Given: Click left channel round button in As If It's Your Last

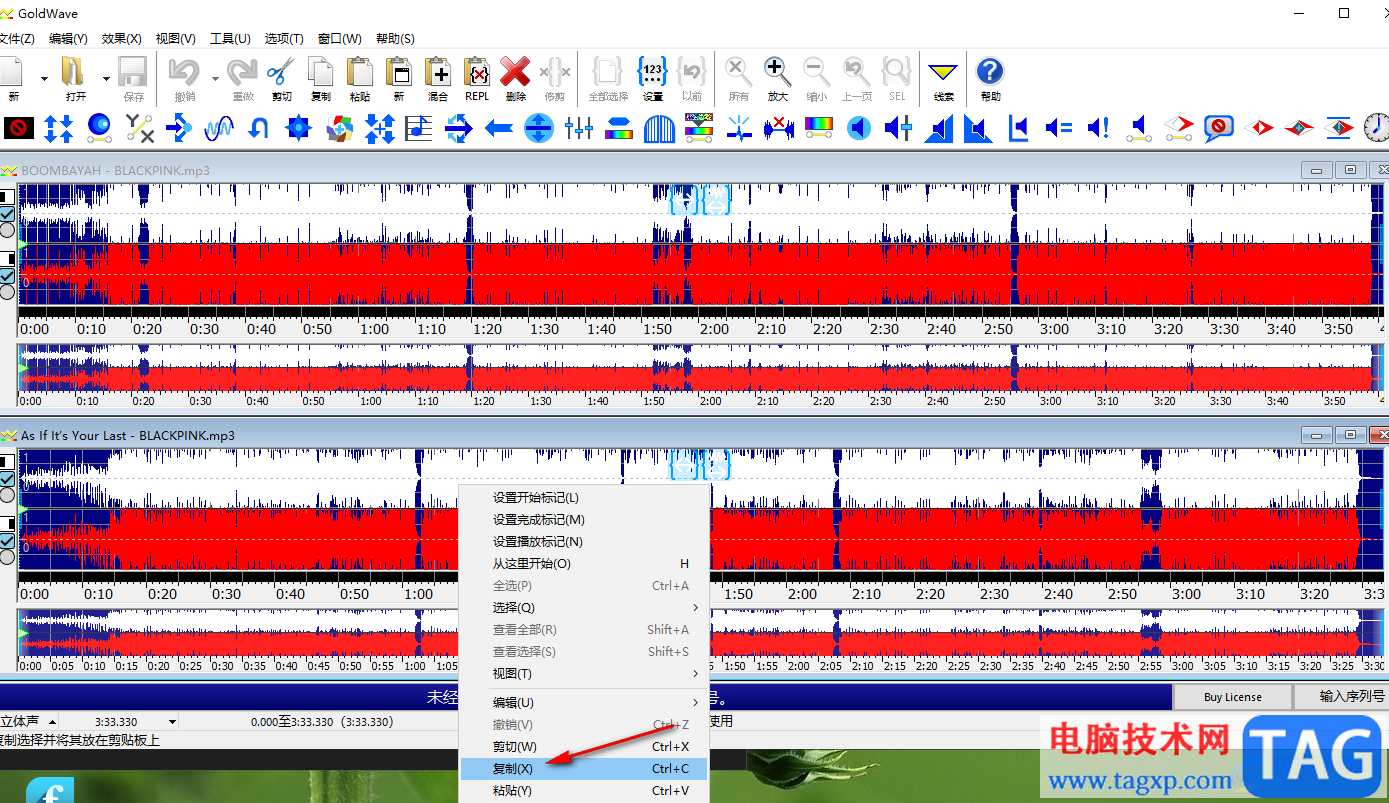Looking at the screenshot, I should (x=7, y=496).
